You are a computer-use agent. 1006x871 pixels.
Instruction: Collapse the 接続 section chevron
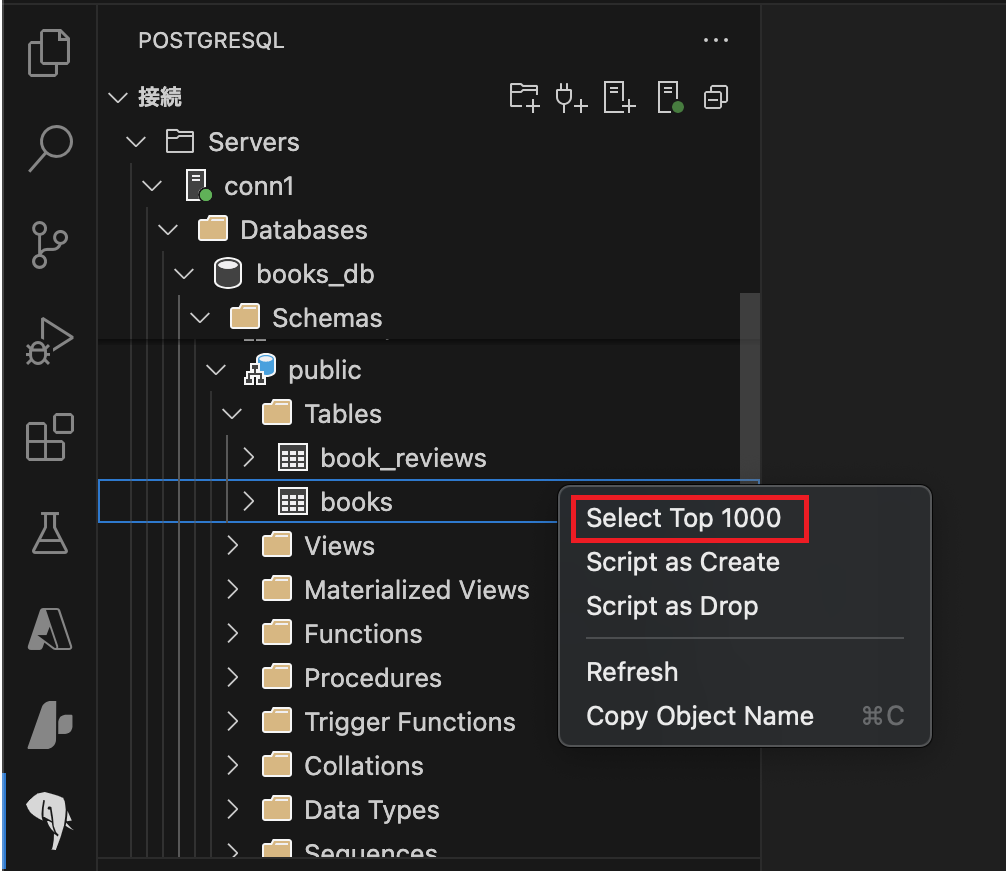point(118,97)
